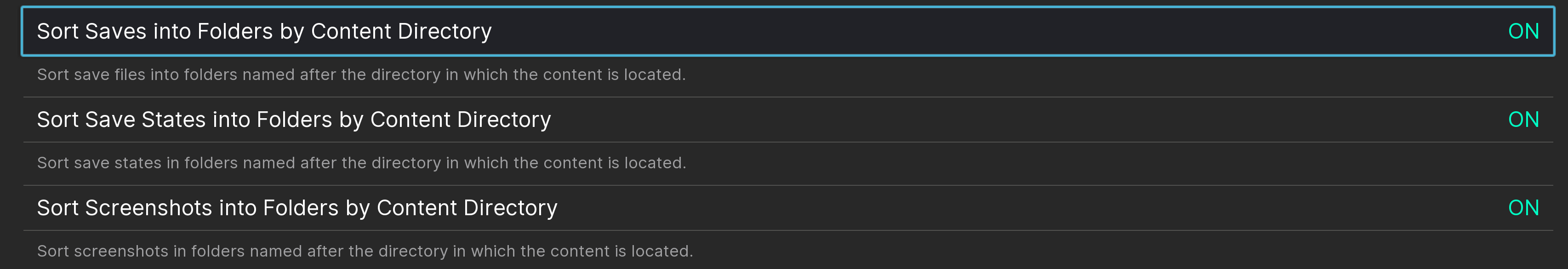Viewport: 1568px width, 269px height.
Task: Disable Sort Save States into Folders by Content Directory
Action: pyautogui.click(x=1523, y=119)
